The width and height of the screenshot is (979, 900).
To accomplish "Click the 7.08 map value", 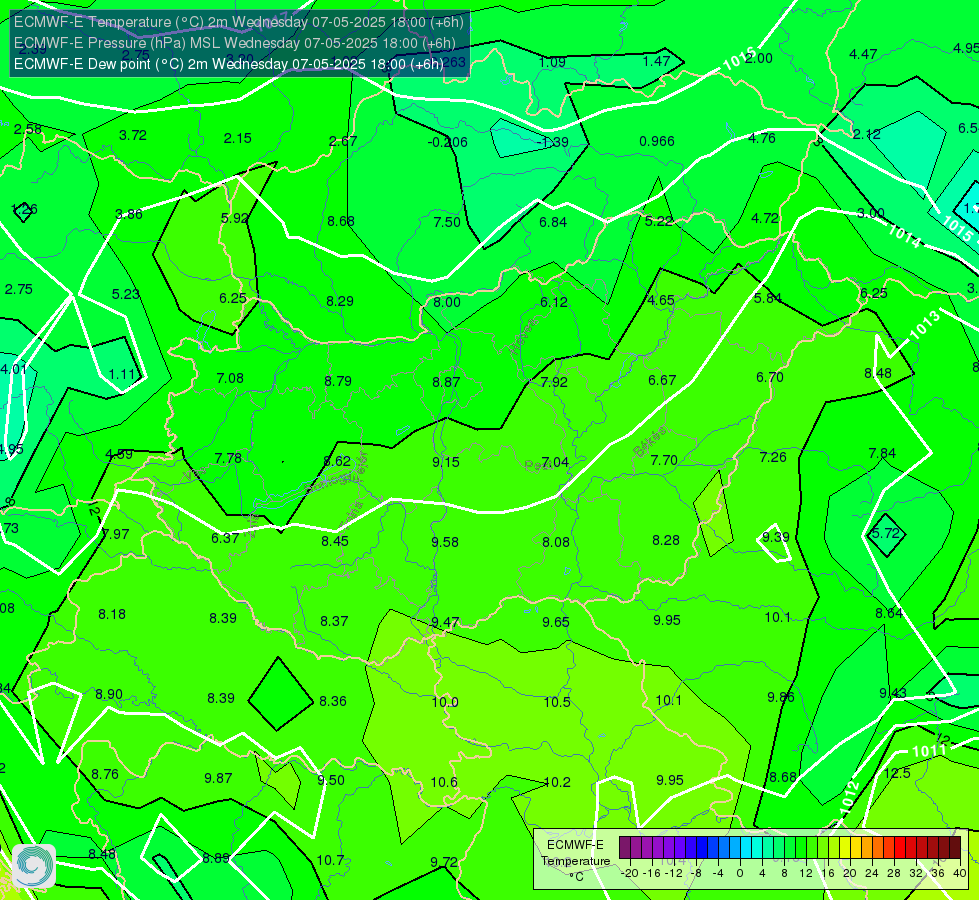I will pos(230,378).
